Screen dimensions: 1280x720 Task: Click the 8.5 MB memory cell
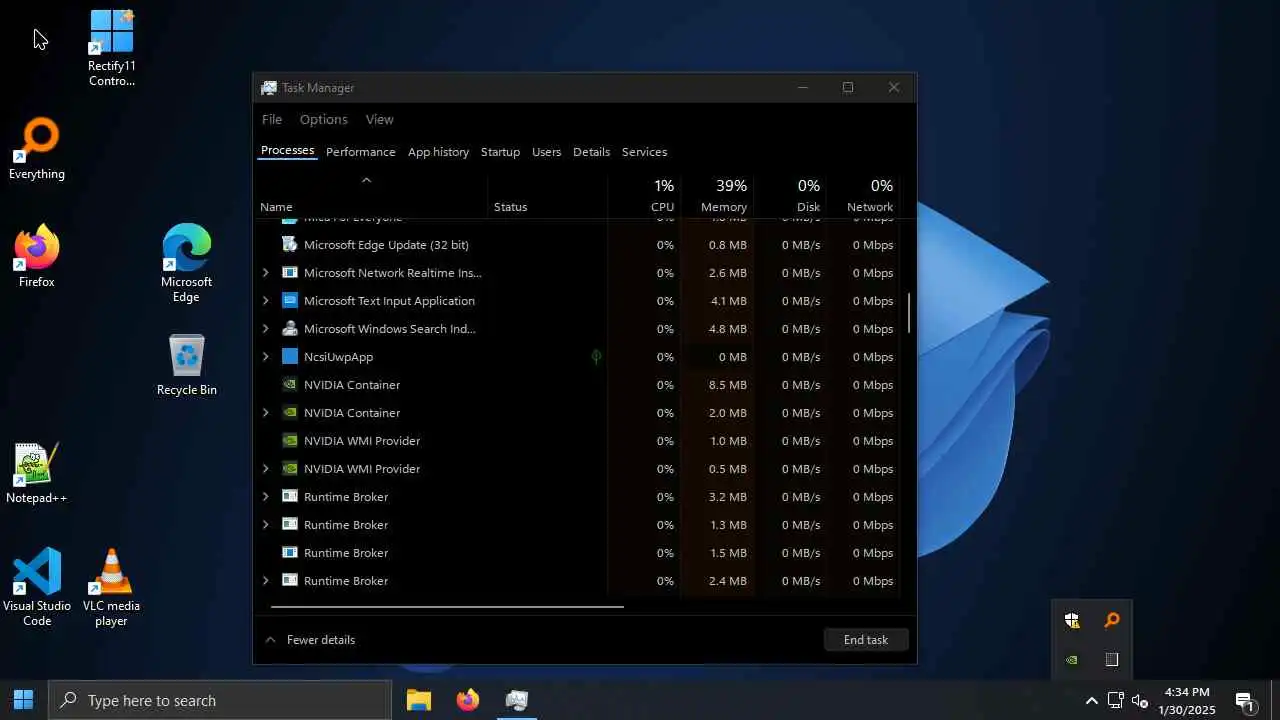717,384
